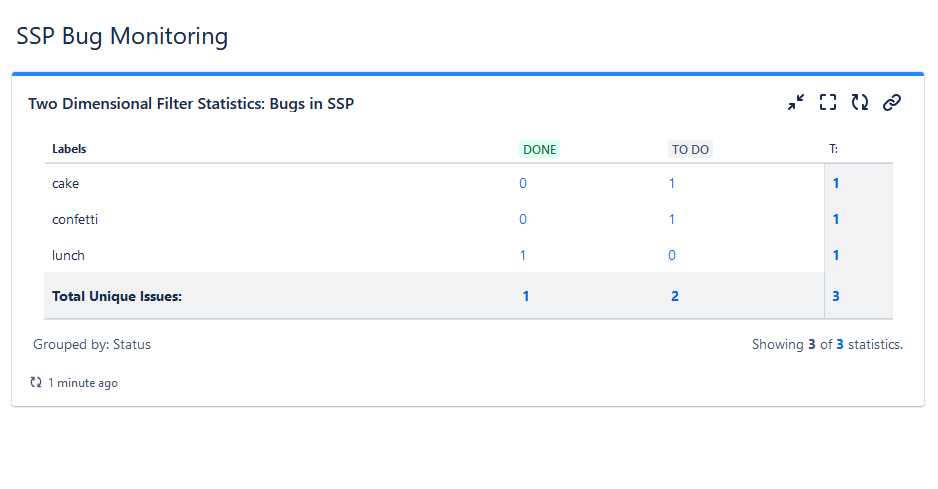The width and height of the screenshot is (938, 489).
Task: Click the TO DO status column header
Action: [x=690, y=150]
